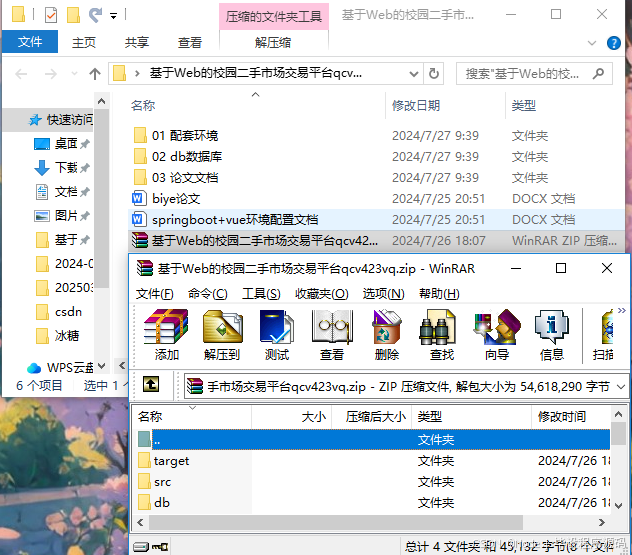Open quick access toolbar customize dropdown

click(x=114, y=16)
